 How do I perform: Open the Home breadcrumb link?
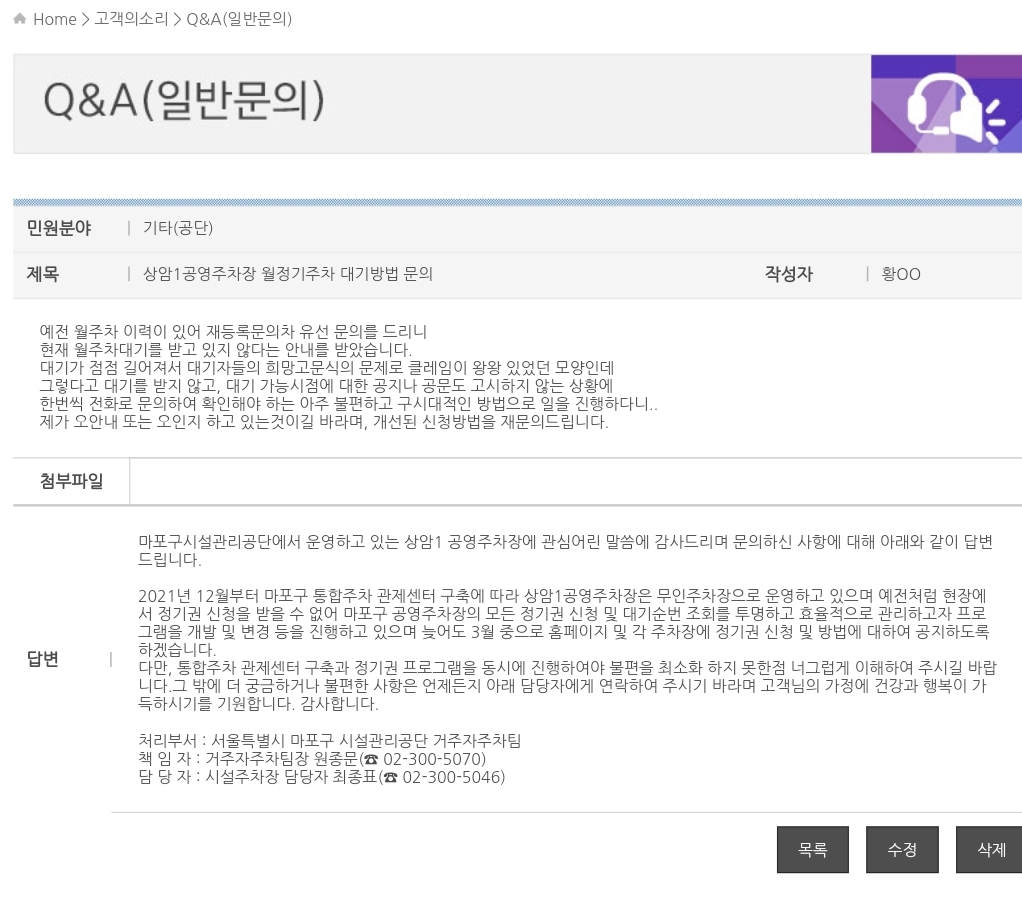(x=54, y=19)
